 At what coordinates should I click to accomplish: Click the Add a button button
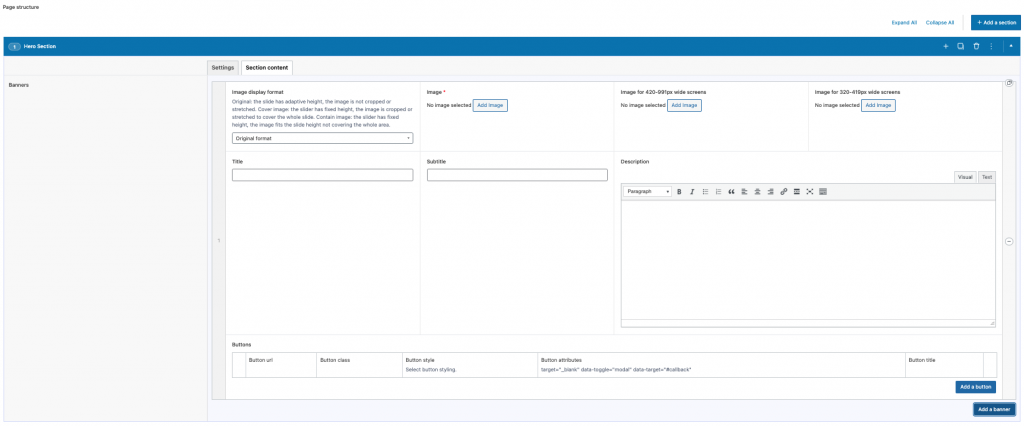coord(976,387)
